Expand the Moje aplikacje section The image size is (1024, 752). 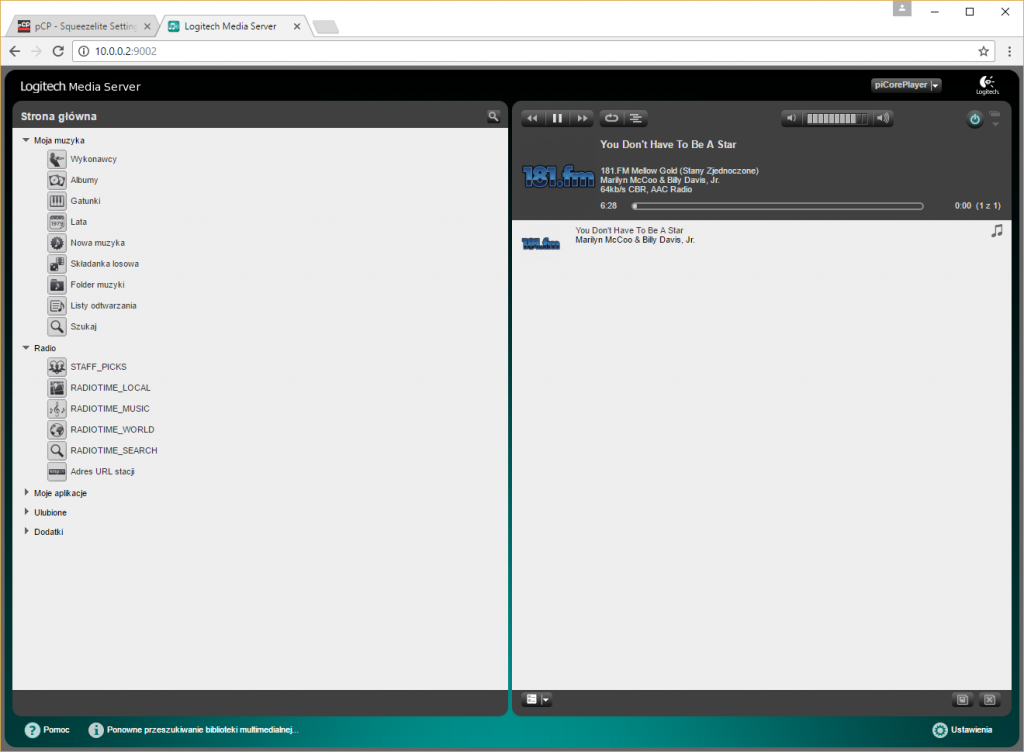[26, 492]
